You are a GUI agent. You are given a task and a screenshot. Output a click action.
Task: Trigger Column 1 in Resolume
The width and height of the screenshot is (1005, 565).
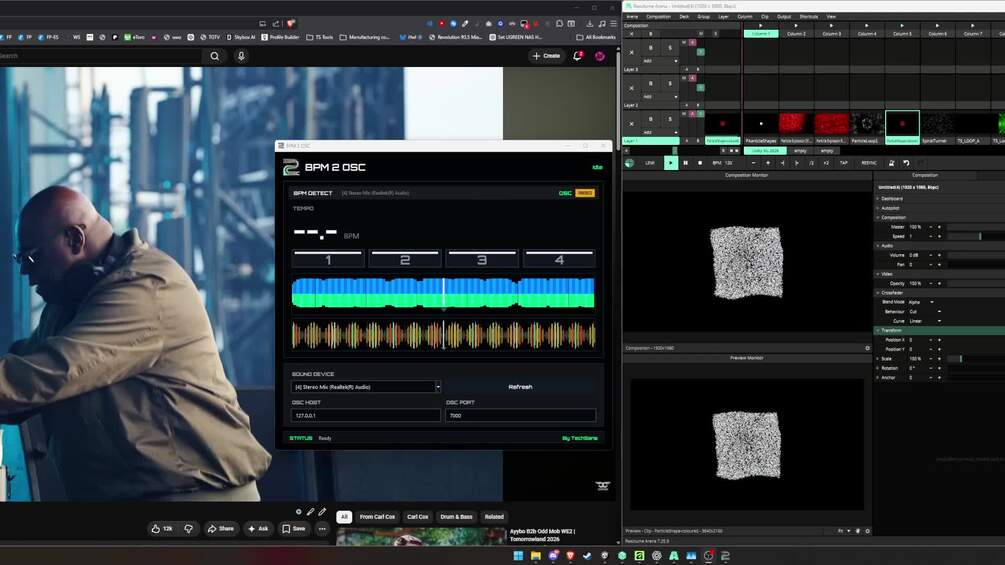(761, 33)
